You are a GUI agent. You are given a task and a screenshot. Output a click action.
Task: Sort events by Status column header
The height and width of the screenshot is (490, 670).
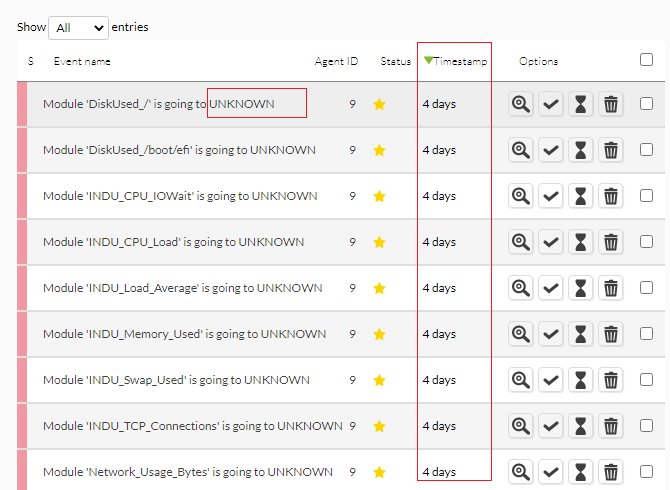pyautogui.click(x=396, y=61)
